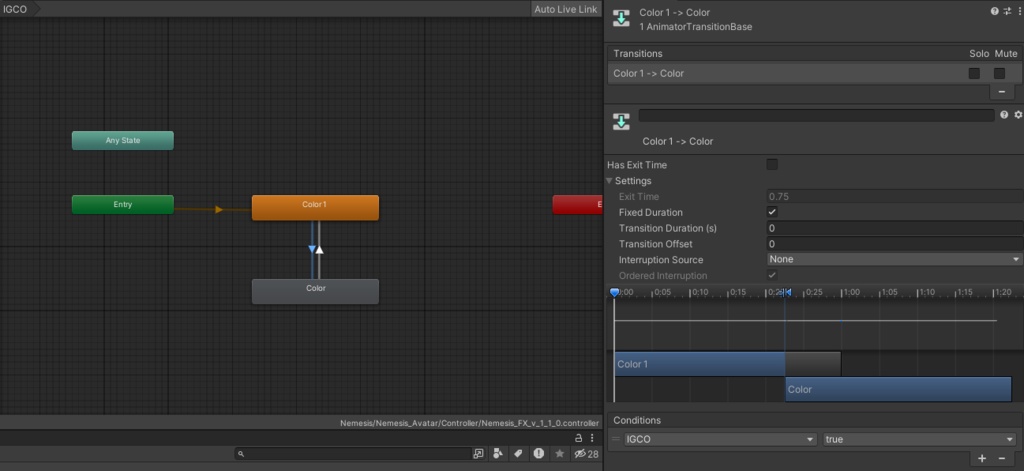Click the lock icon in project panel

[x=578, y=438]
